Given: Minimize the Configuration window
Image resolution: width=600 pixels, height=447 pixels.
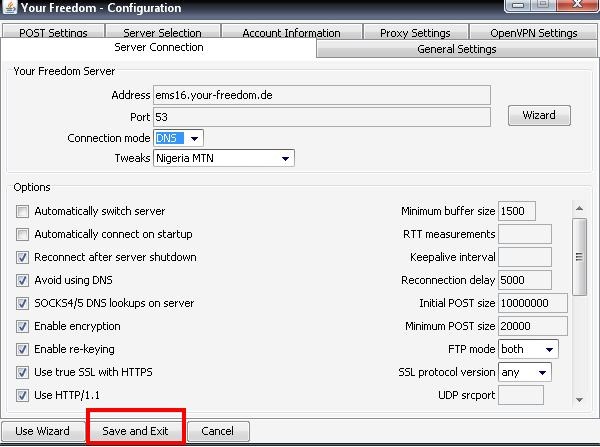Looking at the screenshot, I should 518,5.
